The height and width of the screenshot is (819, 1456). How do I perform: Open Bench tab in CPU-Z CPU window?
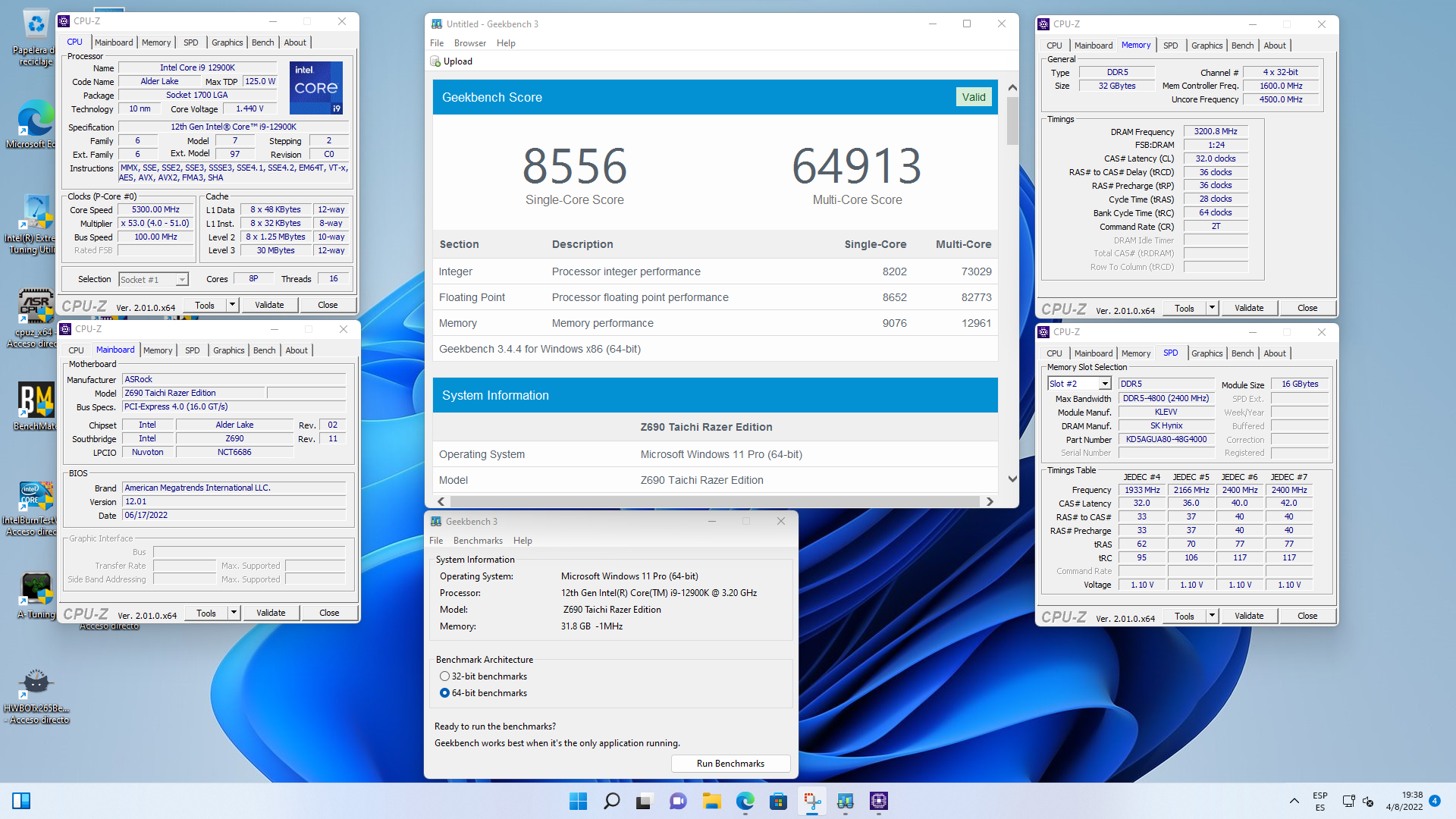(262, 42)
